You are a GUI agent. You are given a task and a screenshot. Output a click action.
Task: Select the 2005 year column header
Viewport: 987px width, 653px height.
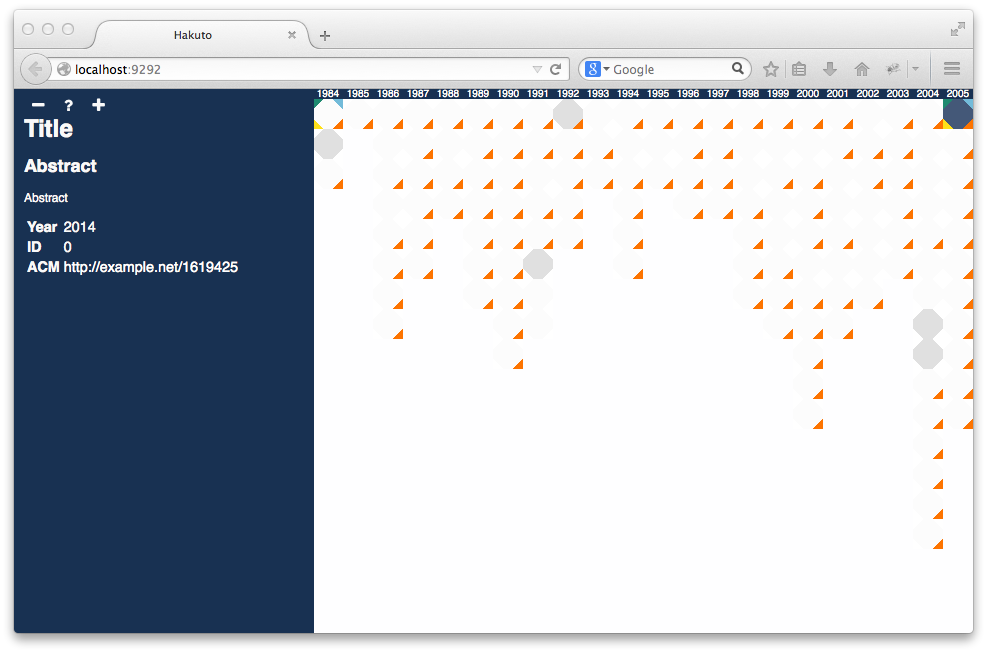pyautogui.click(x=957, y=94)
